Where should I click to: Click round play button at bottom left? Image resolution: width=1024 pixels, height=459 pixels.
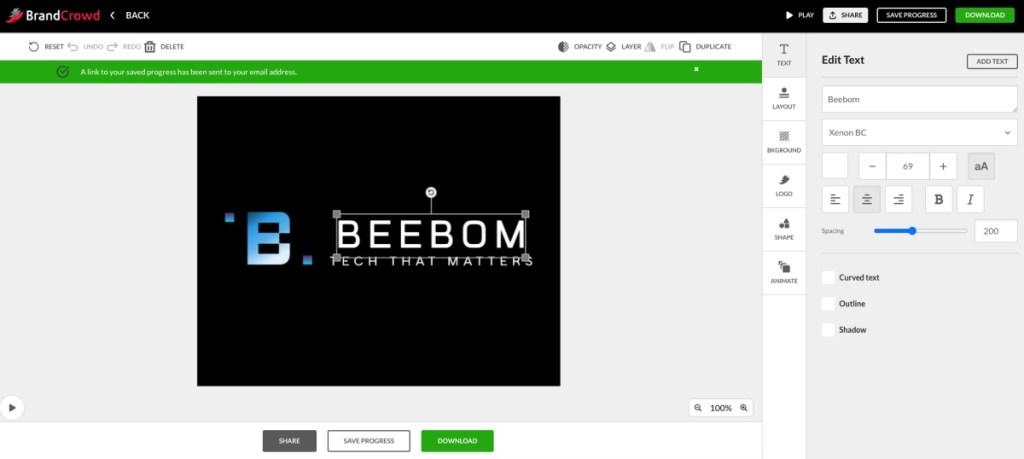[x=12, y=407]
